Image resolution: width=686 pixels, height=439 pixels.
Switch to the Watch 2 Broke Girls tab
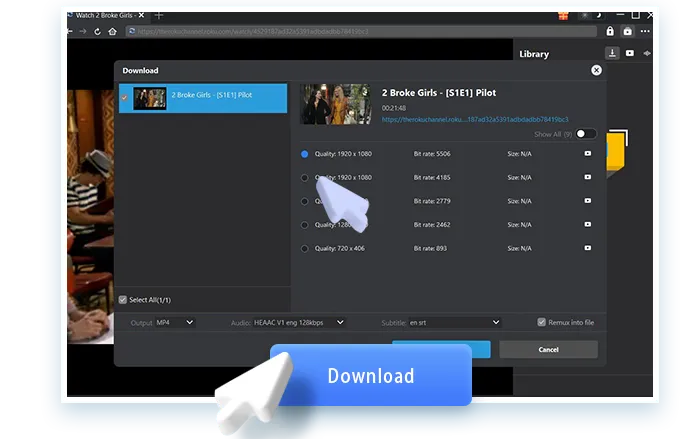click(106, 15)
